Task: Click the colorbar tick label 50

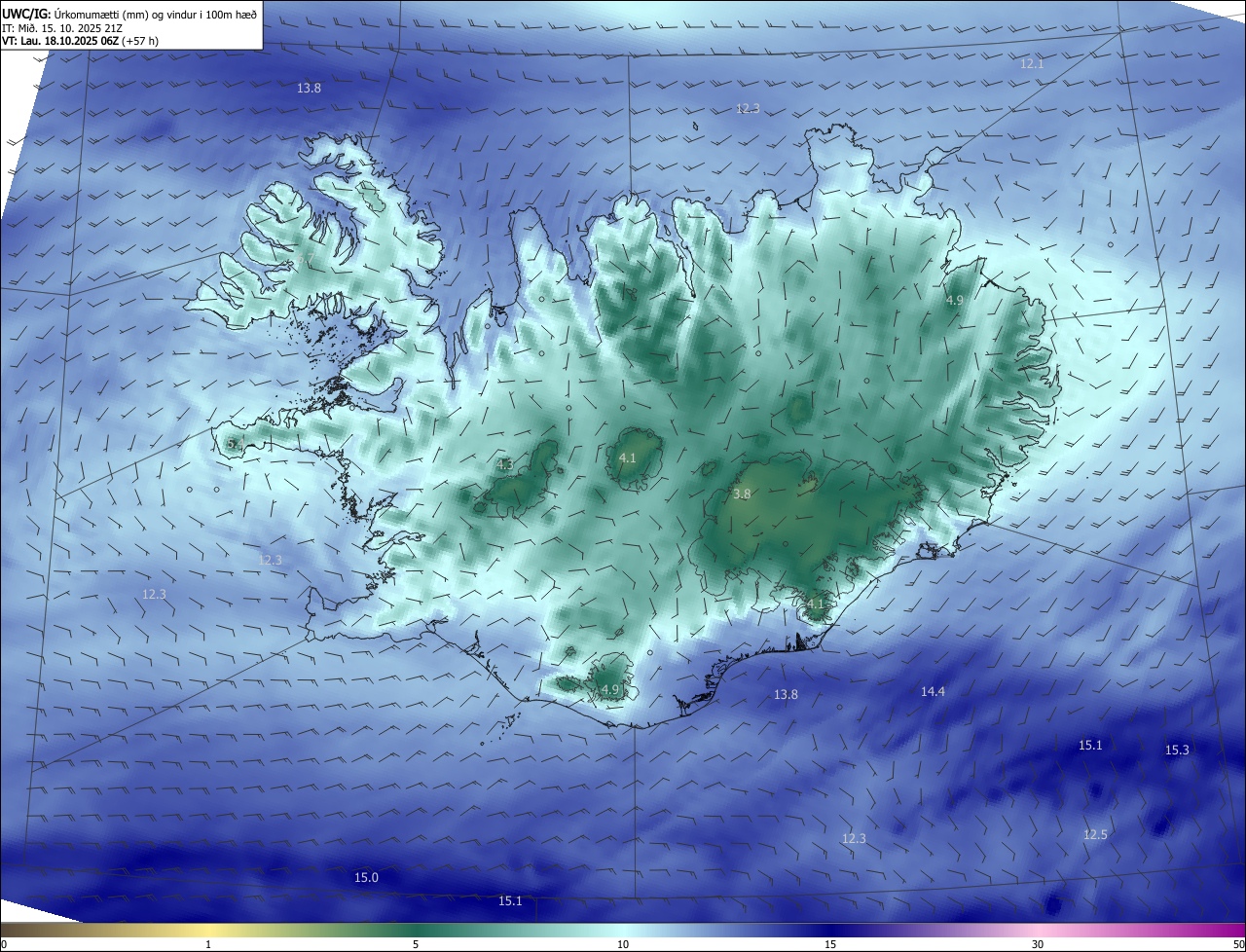Action: pyautogui.click(x=1238, y=944)
